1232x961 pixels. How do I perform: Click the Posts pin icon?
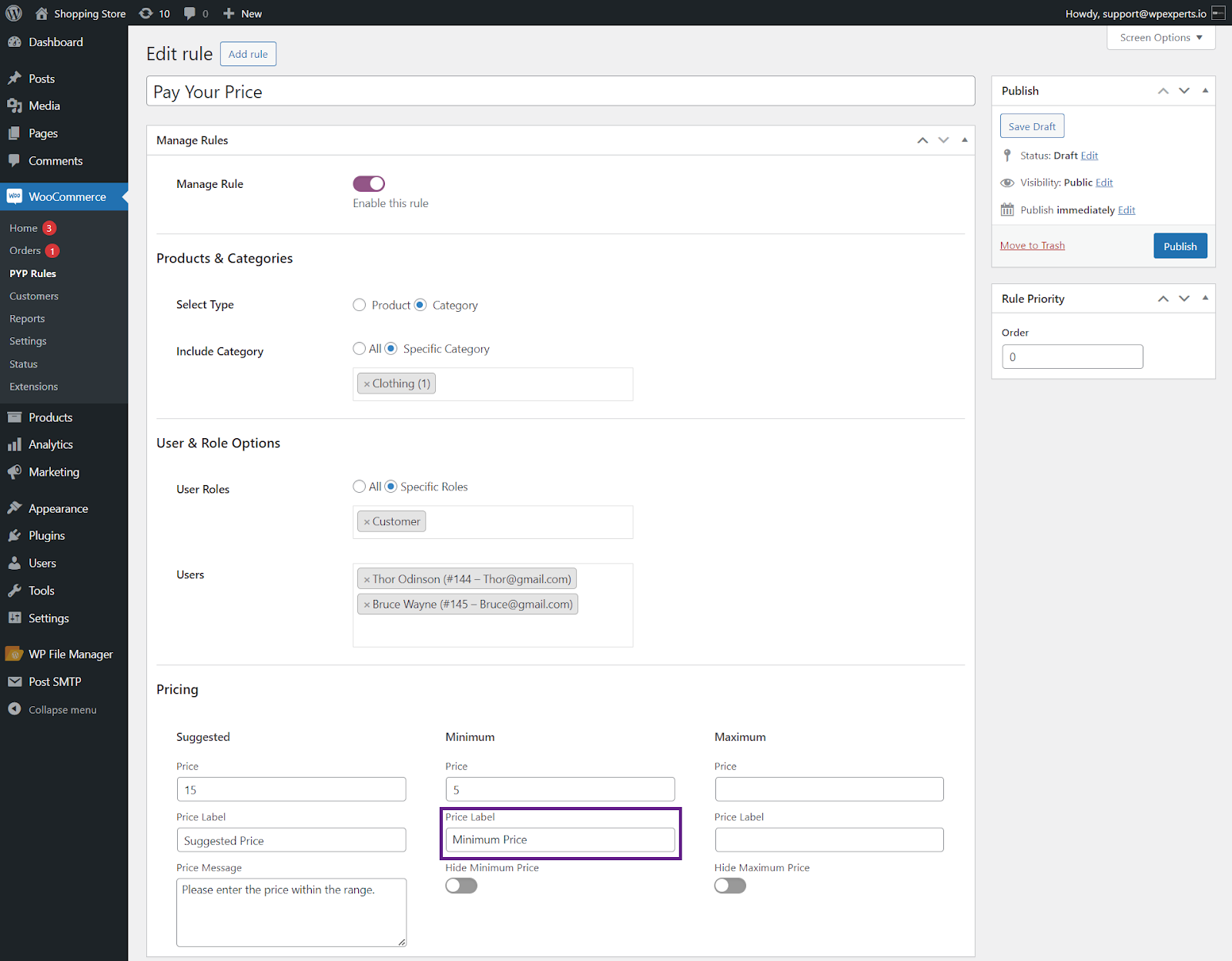tap(15, 79)
